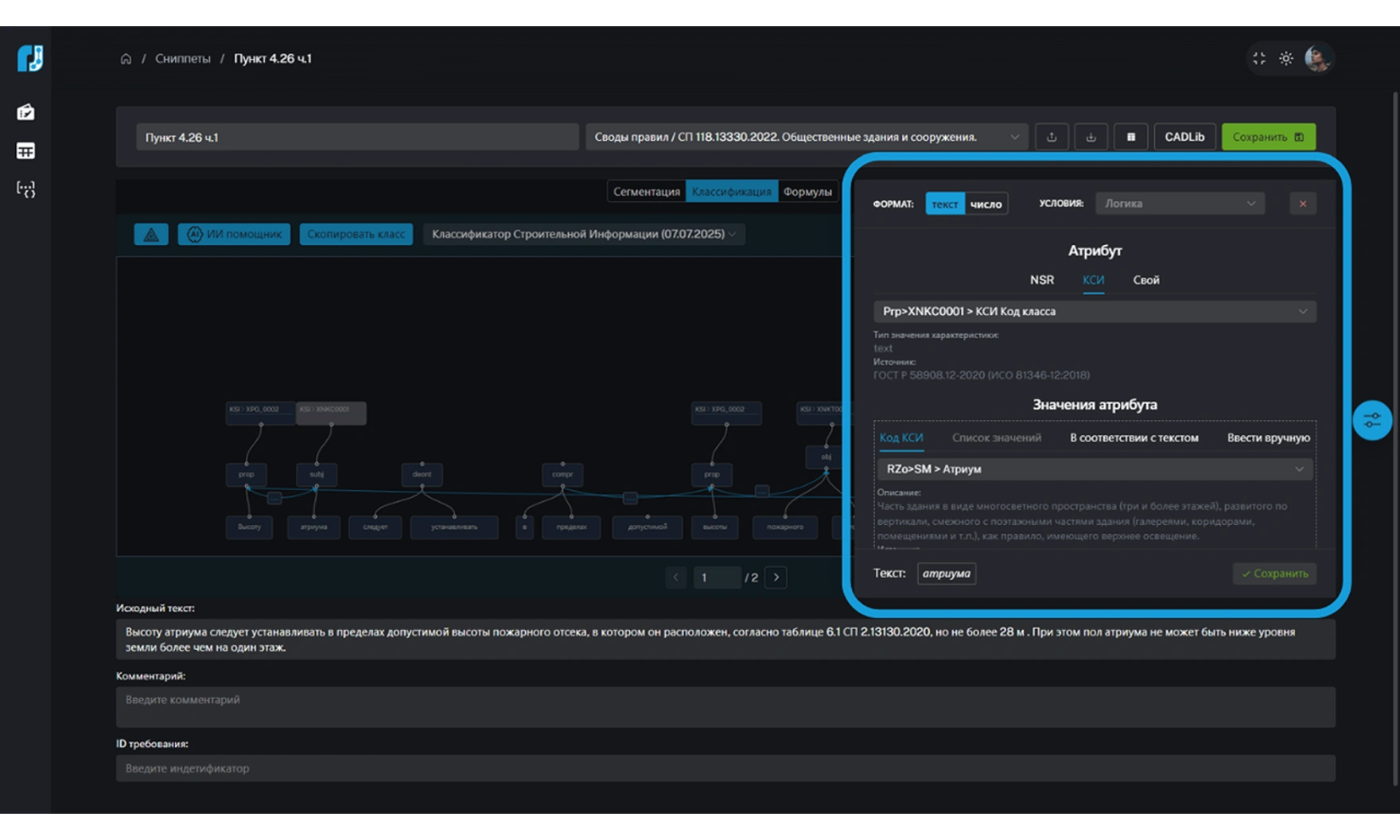Click the comment input field
The height and width of the screenshot is (840, 1400).
pos(725,706)
